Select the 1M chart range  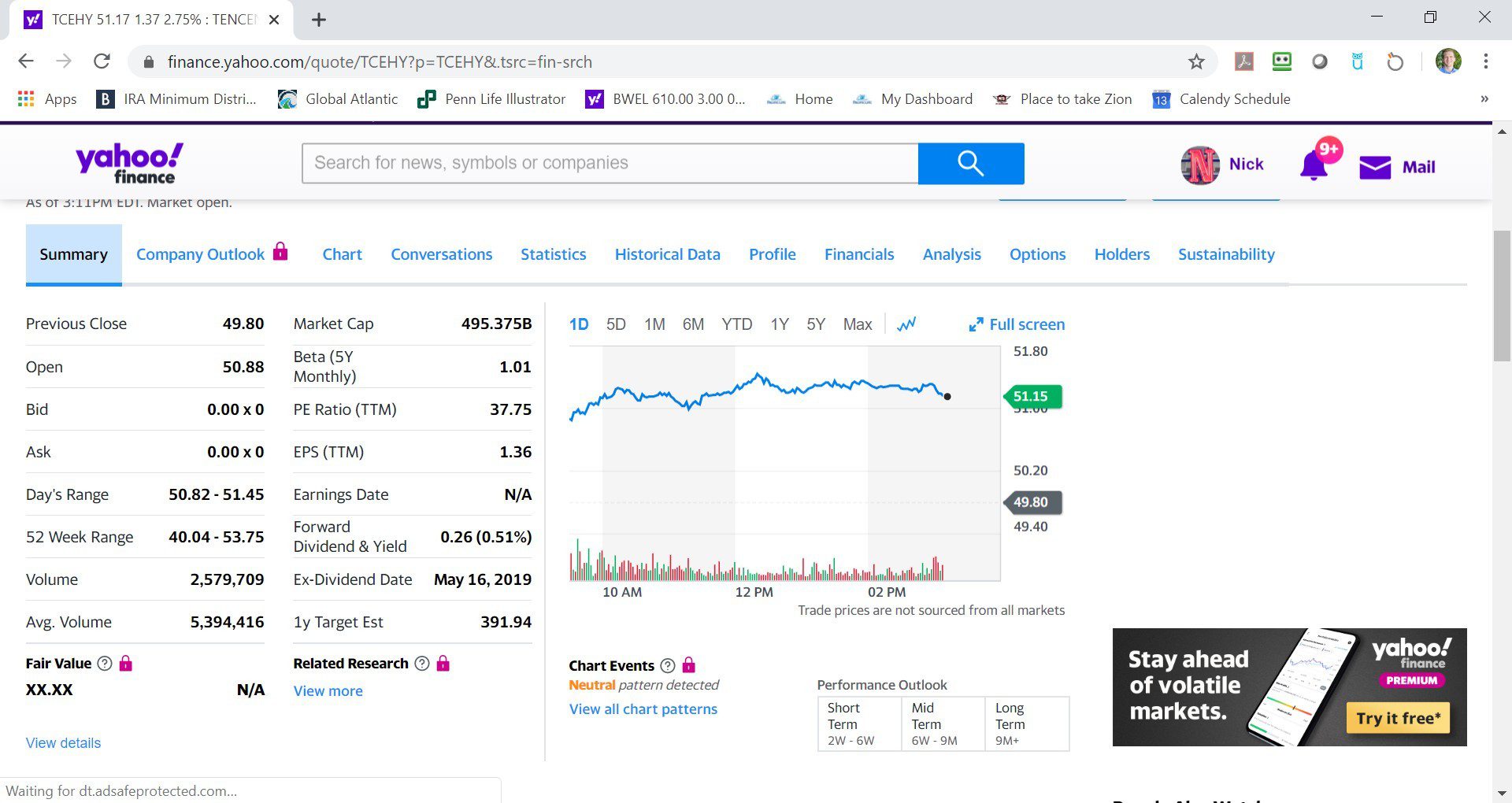coord(654,324)
